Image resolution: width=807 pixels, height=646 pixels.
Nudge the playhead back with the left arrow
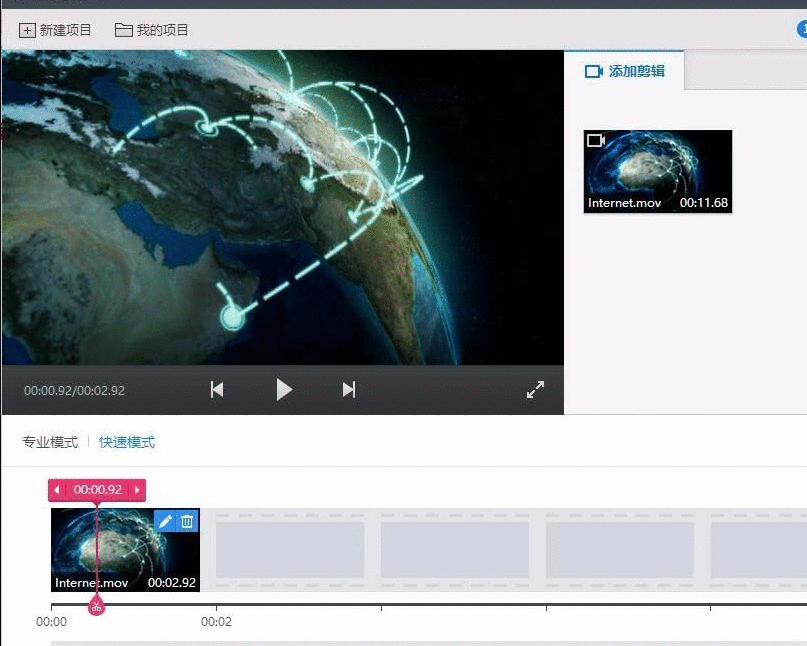[x=56, y=490]
